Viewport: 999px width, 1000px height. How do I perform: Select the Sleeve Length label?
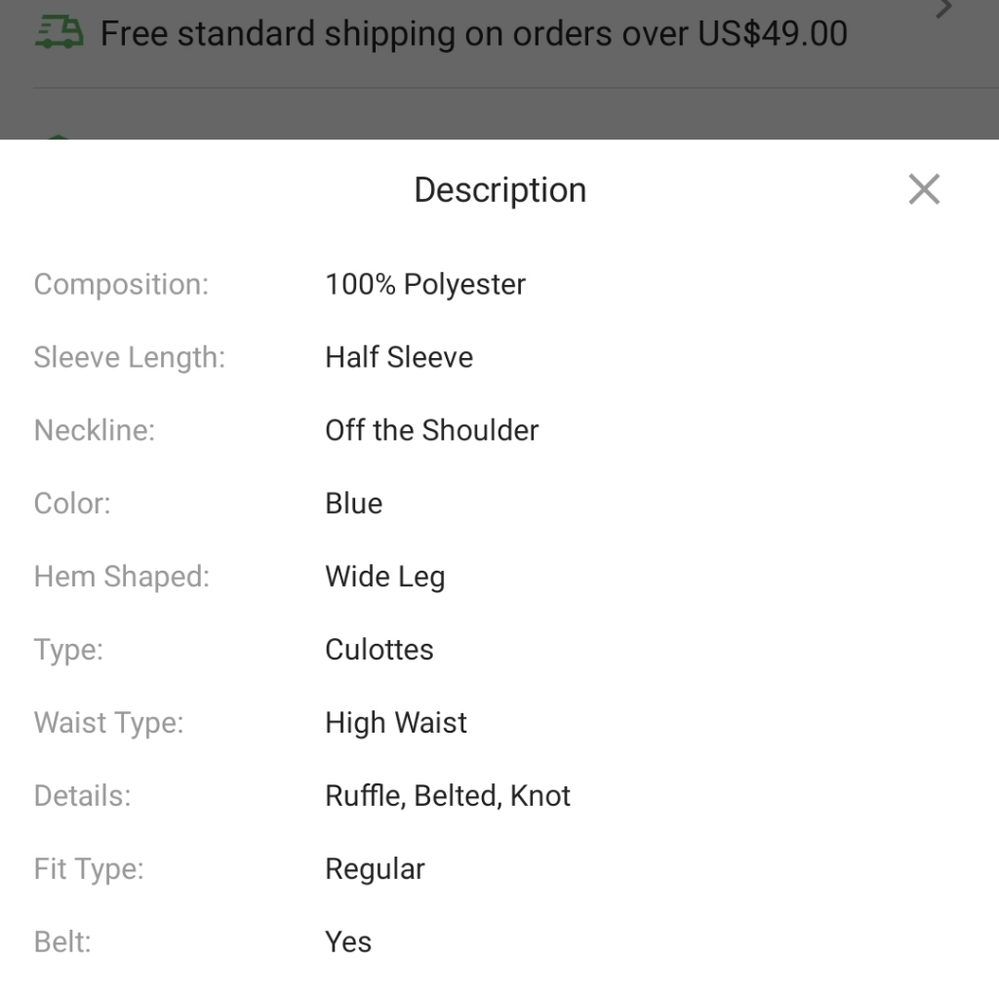(129, 357)
